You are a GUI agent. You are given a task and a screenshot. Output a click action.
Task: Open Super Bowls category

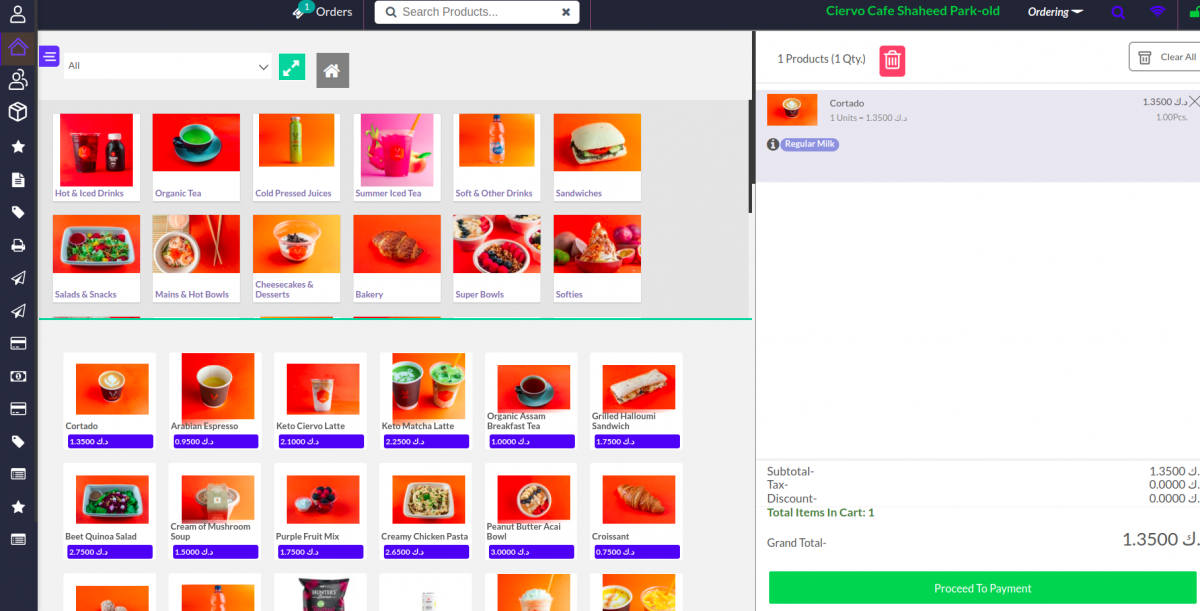(x=497, y=258)
